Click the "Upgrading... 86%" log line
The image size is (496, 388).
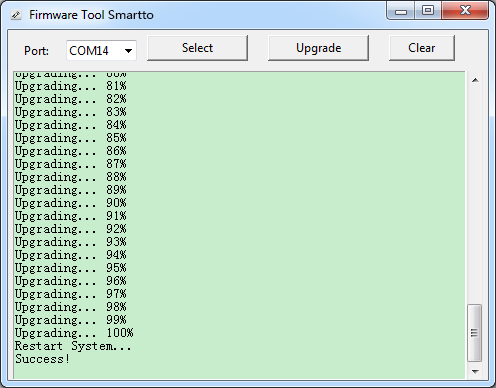point(71,151)
